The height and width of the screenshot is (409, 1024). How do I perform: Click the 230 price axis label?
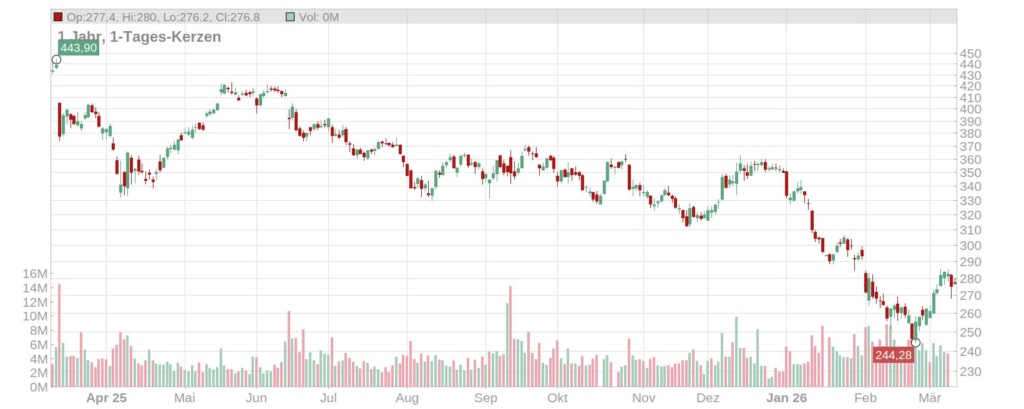[971, 371]
